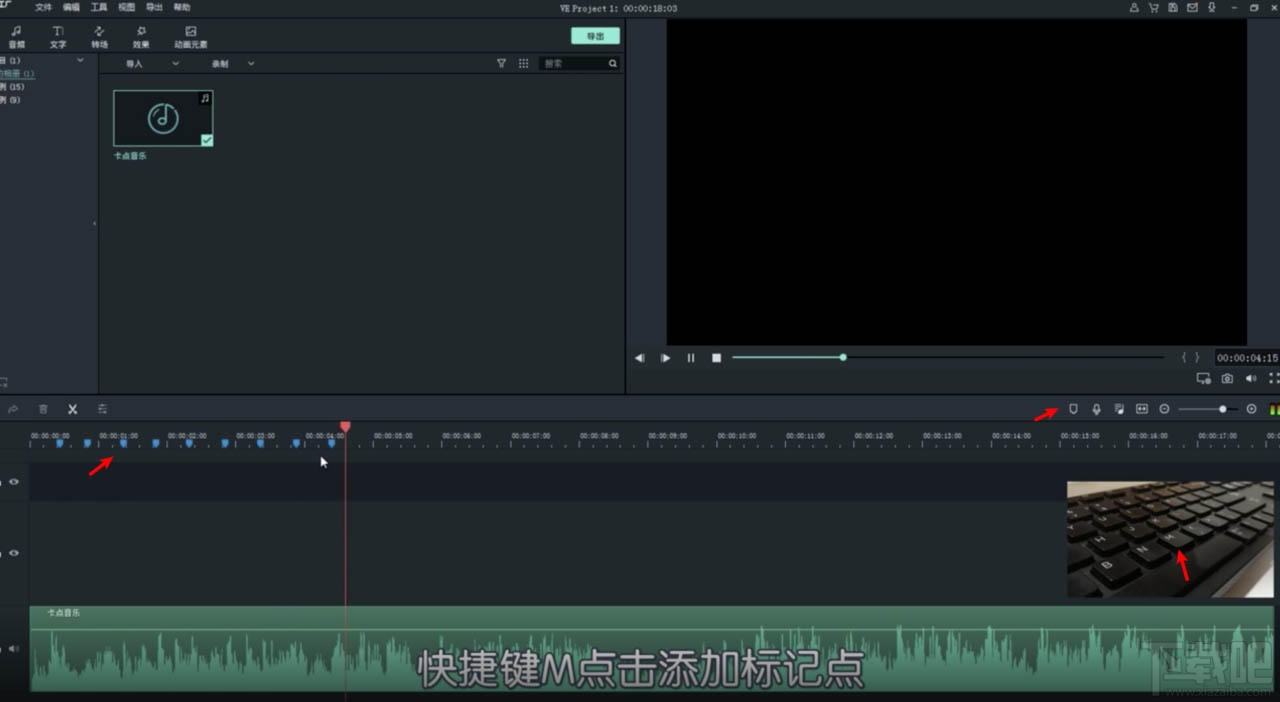Hide the upper video track eye

point(14,482)
